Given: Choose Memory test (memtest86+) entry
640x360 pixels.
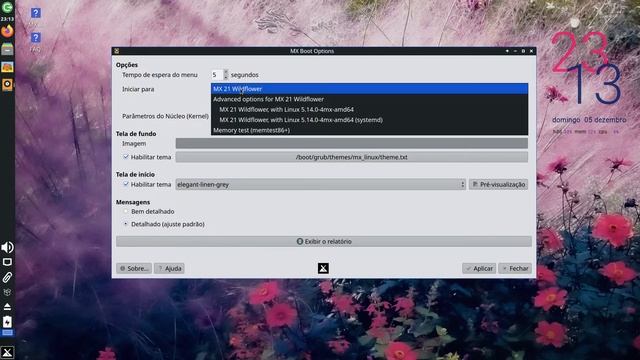Looking at the screenshot, I should (369, 130).
